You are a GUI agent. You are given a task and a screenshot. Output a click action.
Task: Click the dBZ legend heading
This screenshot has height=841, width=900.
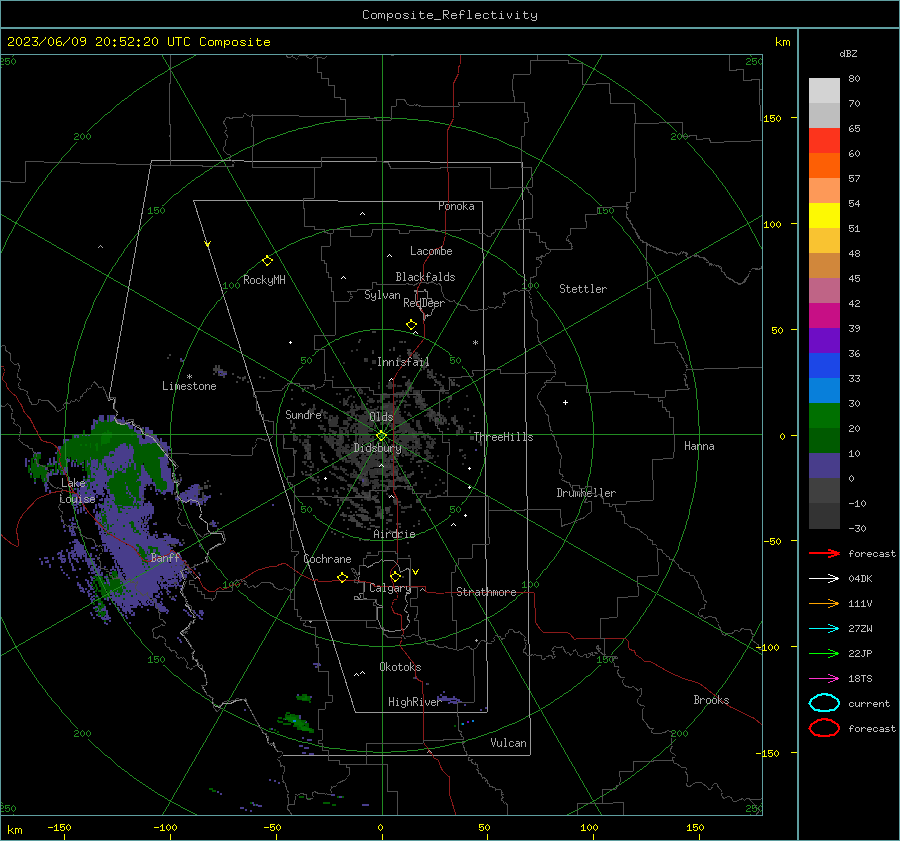[848, 53]
